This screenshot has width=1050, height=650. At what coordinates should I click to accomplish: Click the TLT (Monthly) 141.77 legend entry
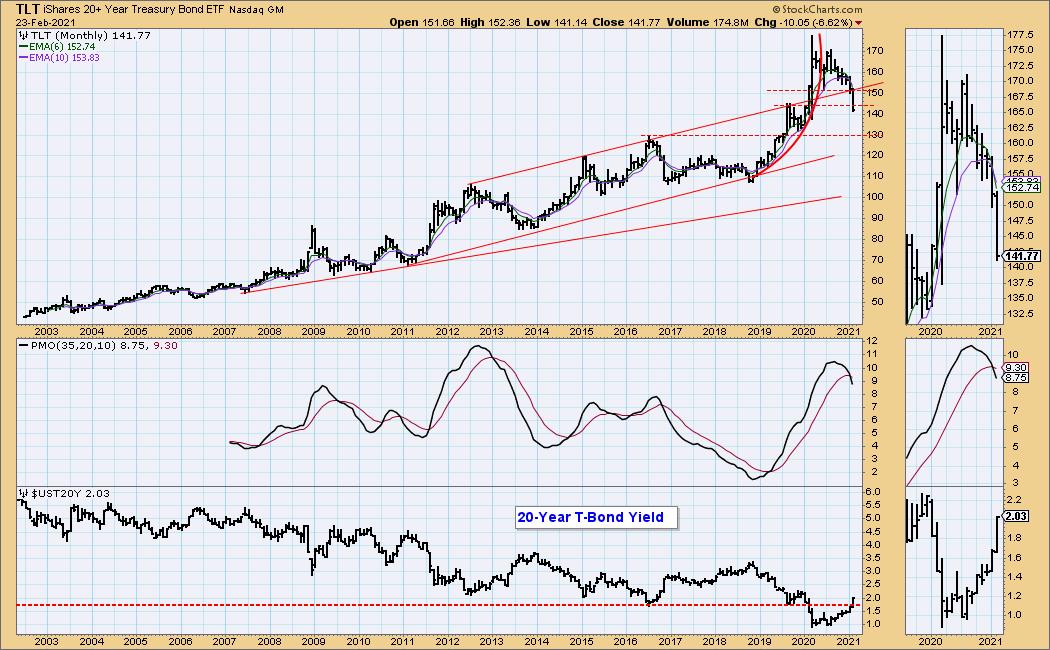(x=91, y=35)
